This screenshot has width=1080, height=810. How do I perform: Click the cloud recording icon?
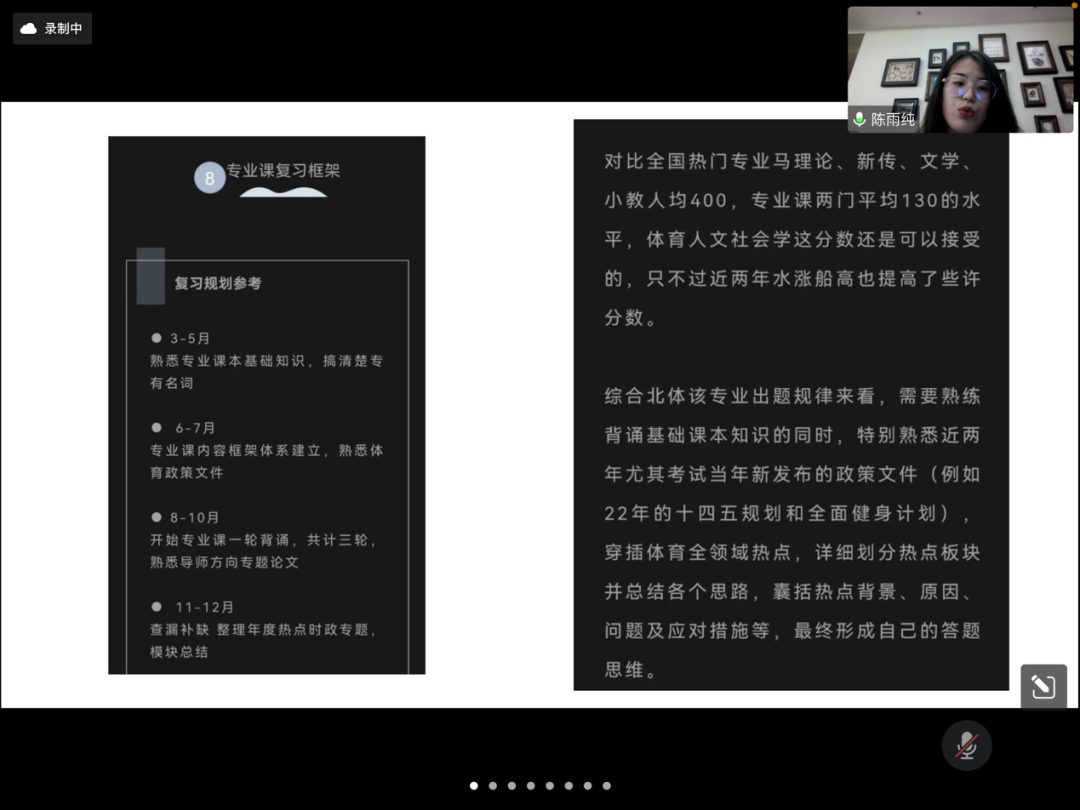pos(29,29)
